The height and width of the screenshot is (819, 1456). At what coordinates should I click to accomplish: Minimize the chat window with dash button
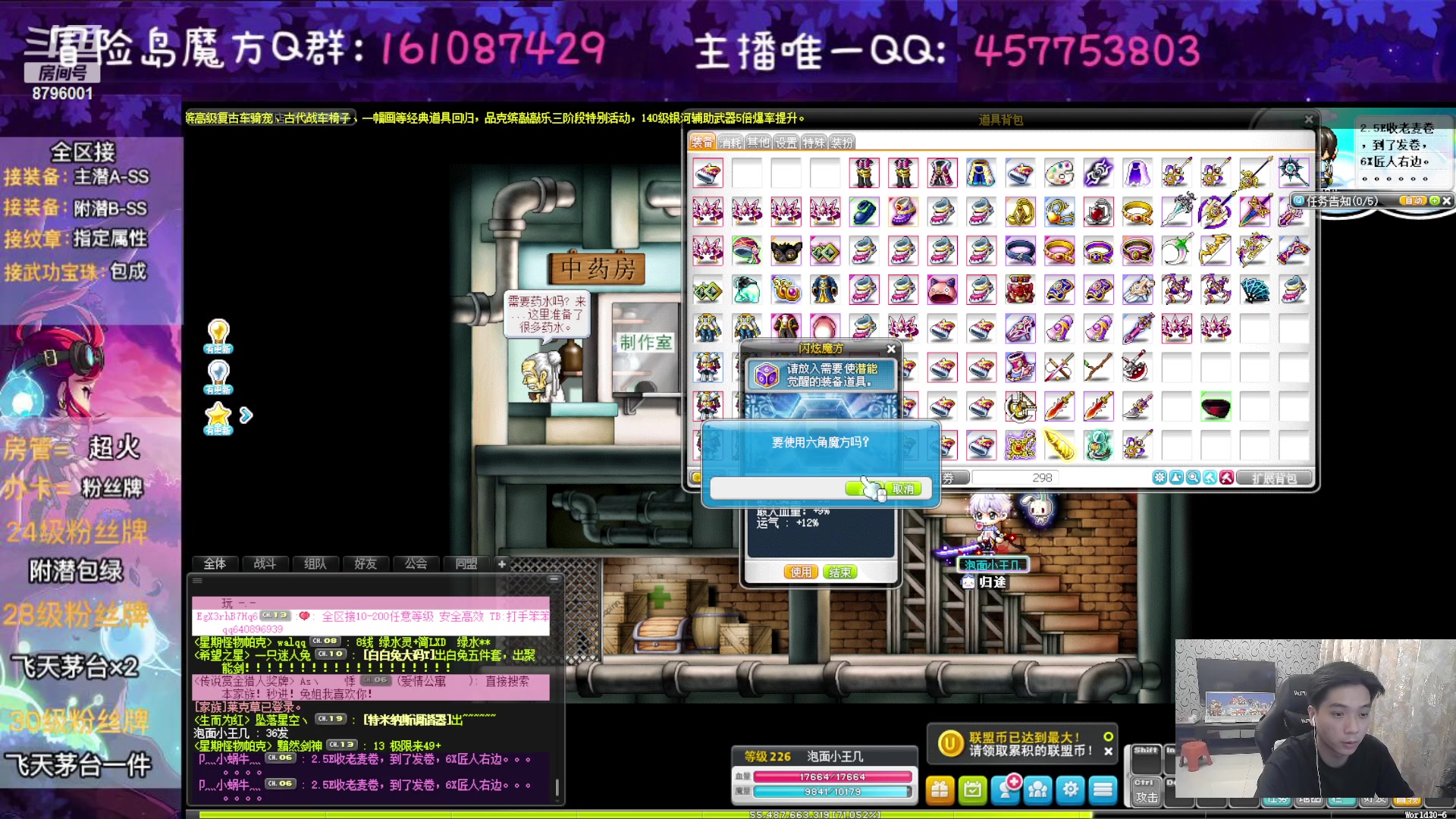click(x=554, y=579)
